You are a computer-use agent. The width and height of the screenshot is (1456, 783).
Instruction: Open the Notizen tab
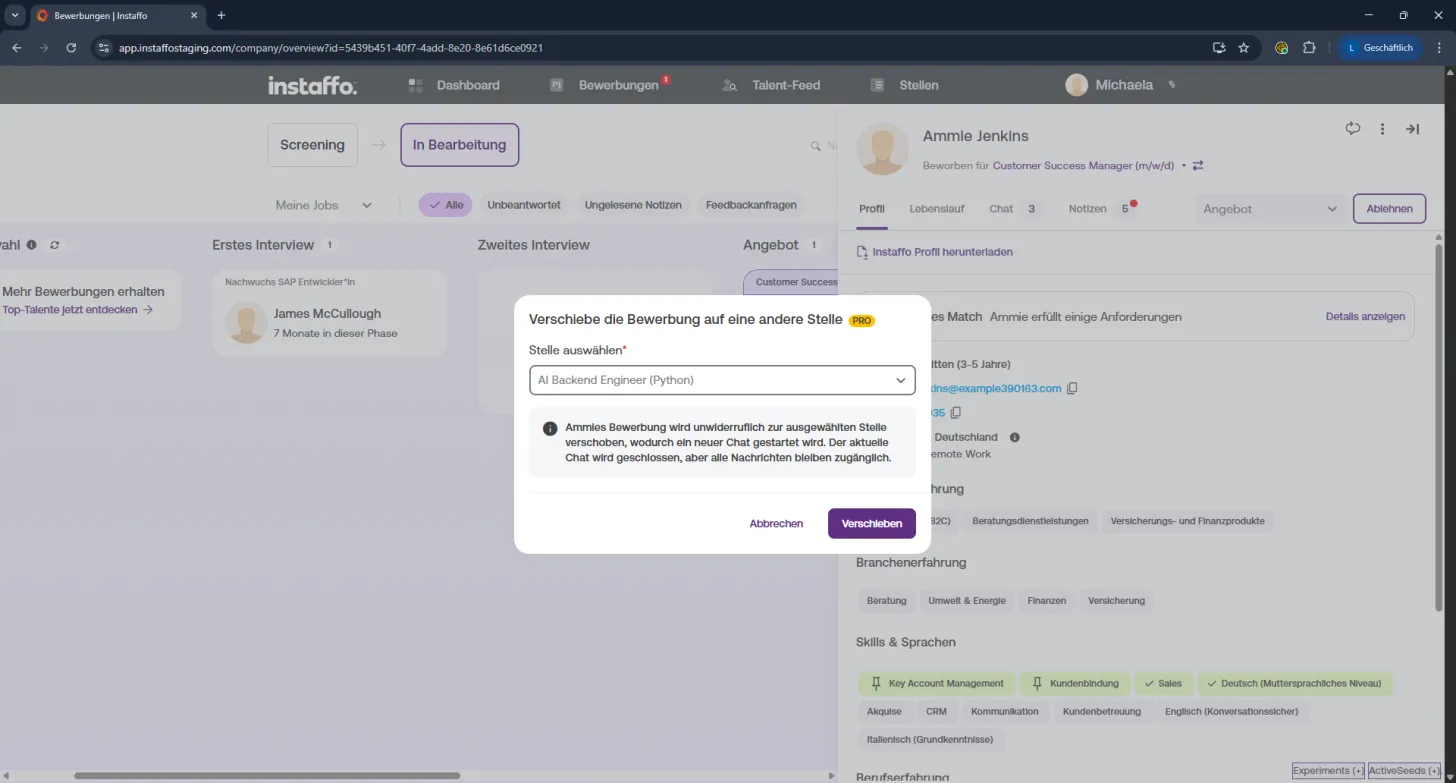(x=1102, y=209)
